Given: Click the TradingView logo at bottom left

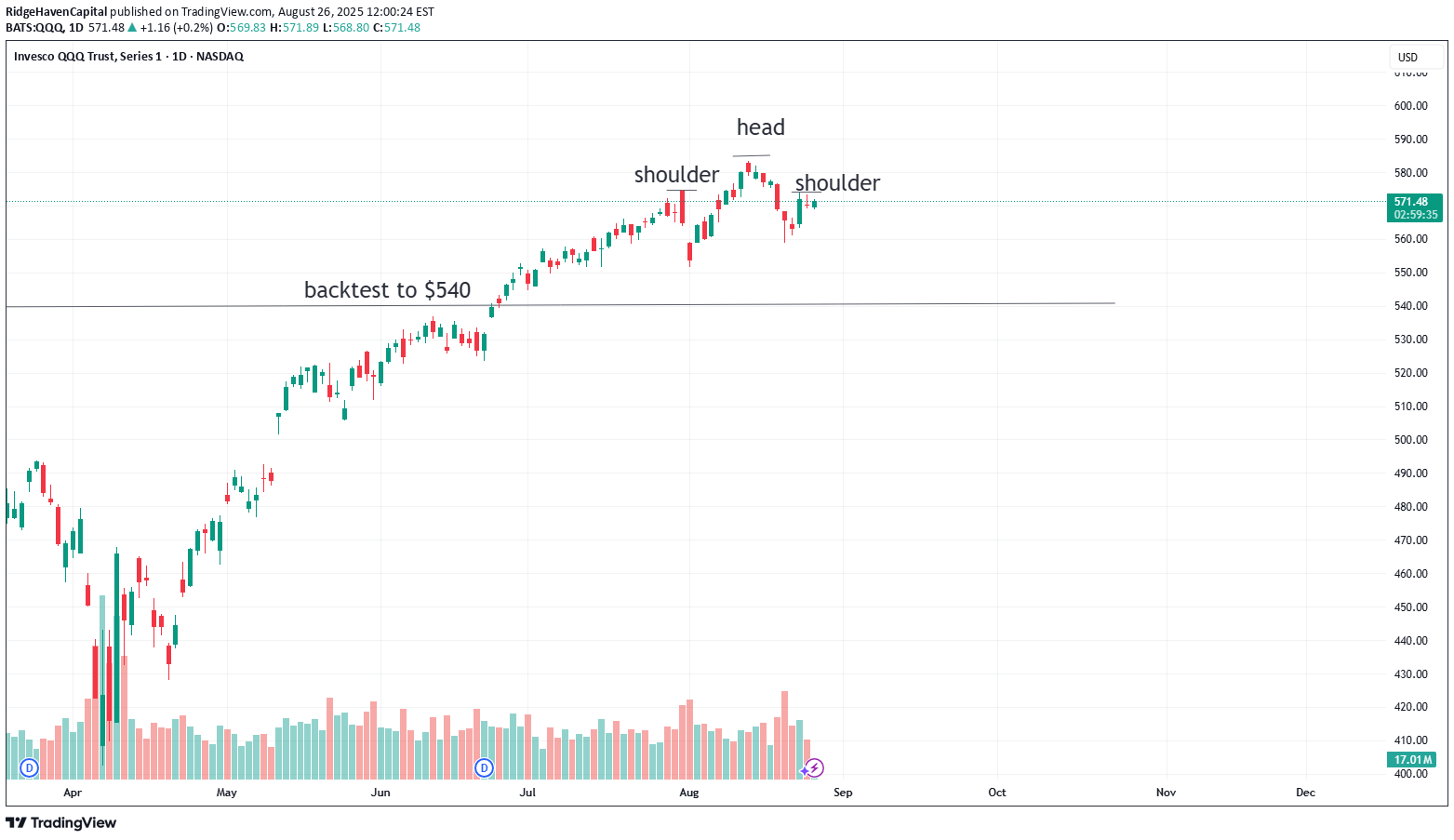Looking at the screenshot, I should coord(61,822).
